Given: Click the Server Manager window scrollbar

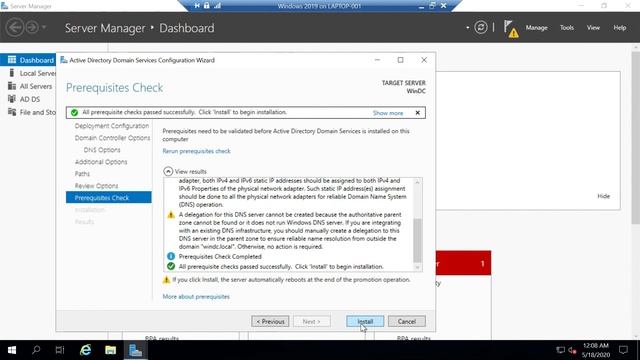Looking at the screenshot, I should 636,138.
